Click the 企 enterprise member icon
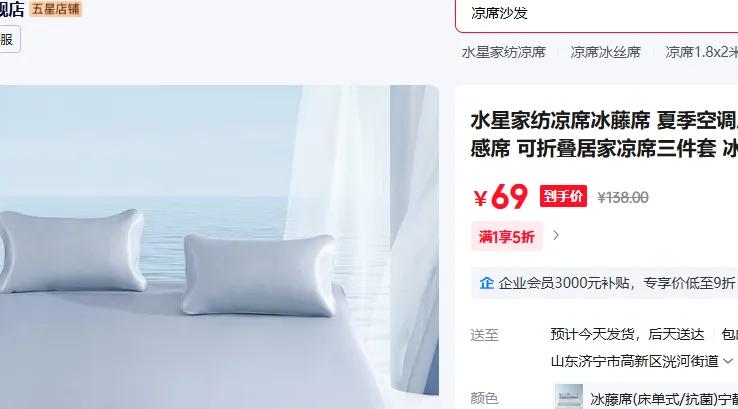 486,283
